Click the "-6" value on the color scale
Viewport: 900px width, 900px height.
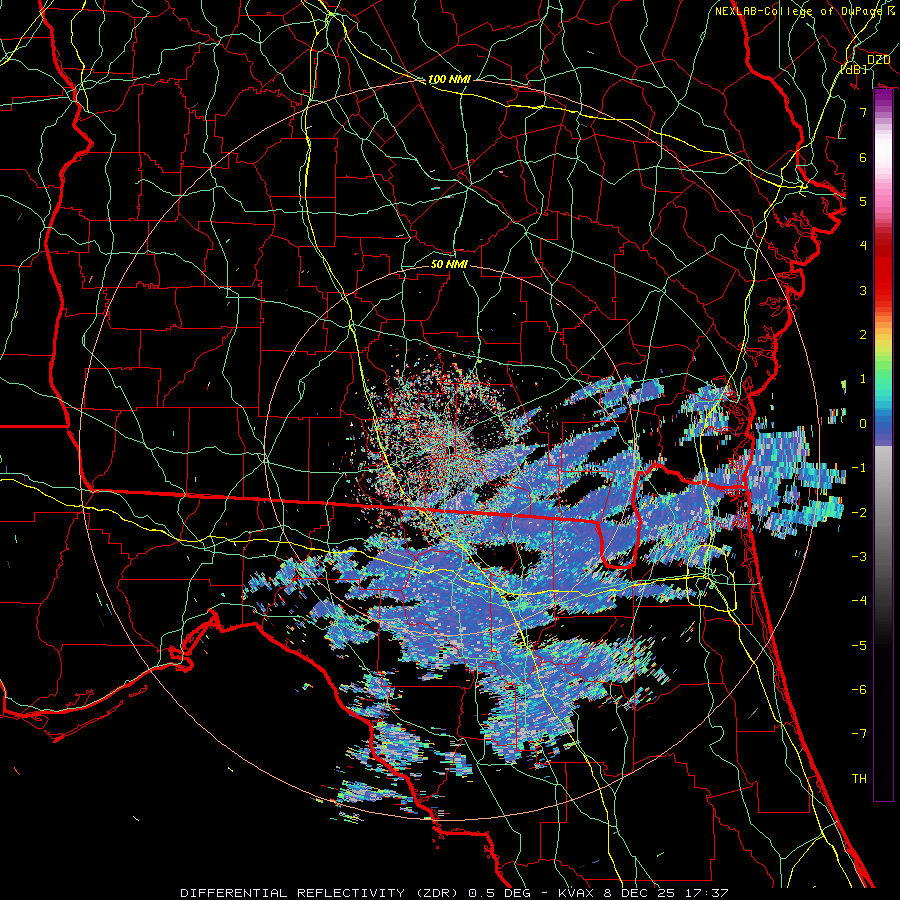859,689
